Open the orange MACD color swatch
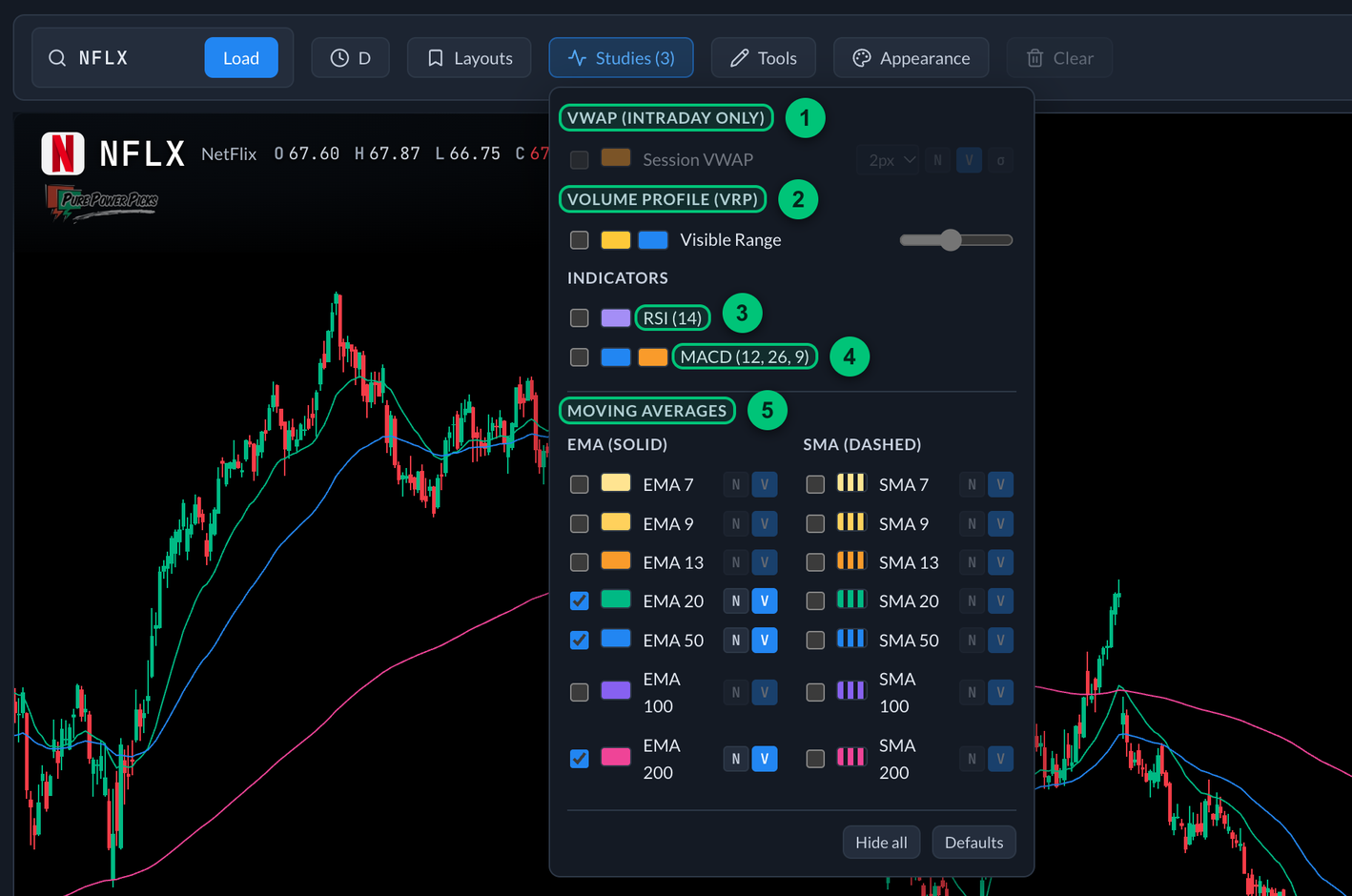The image size is (1352, 896). pos(653,356)
